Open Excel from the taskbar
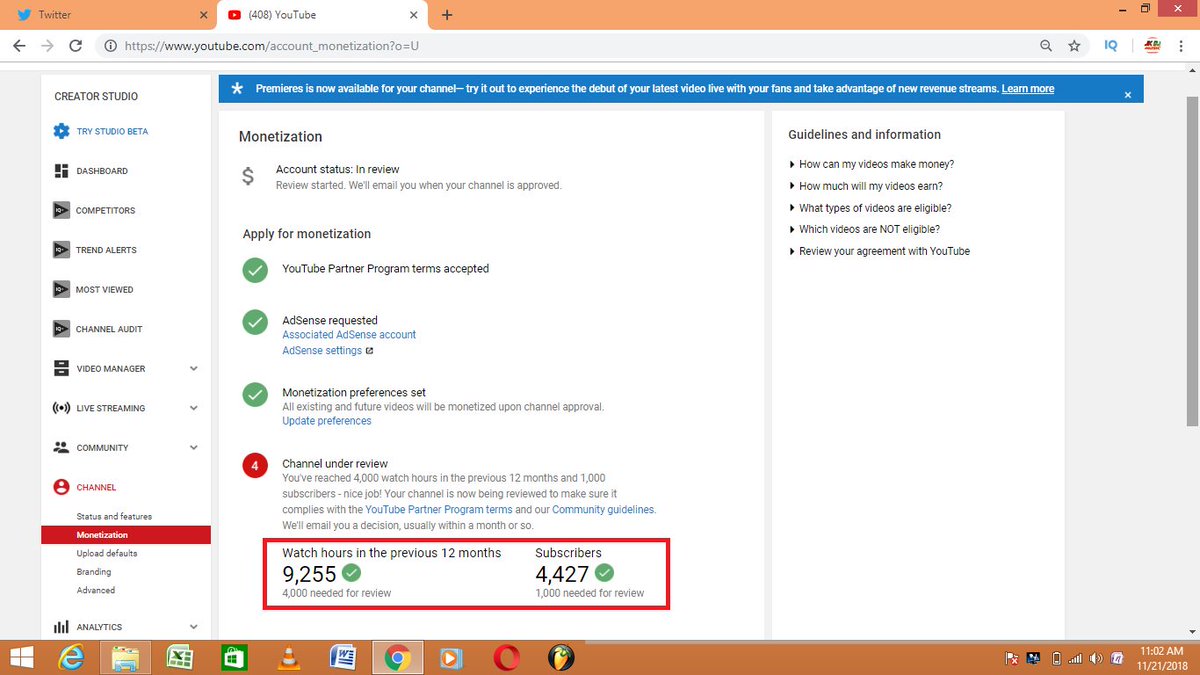 180,657
